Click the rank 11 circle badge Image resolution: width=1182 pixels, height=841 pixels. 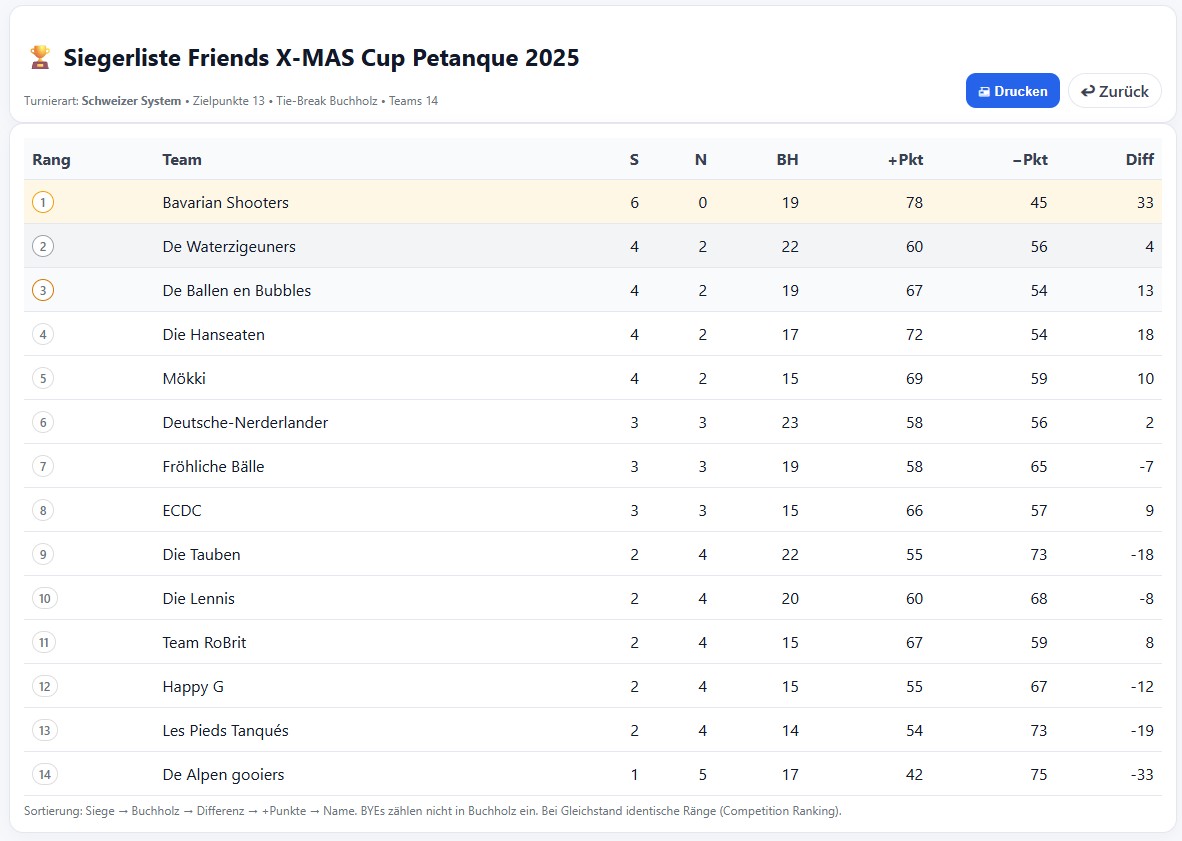point(44,643)
